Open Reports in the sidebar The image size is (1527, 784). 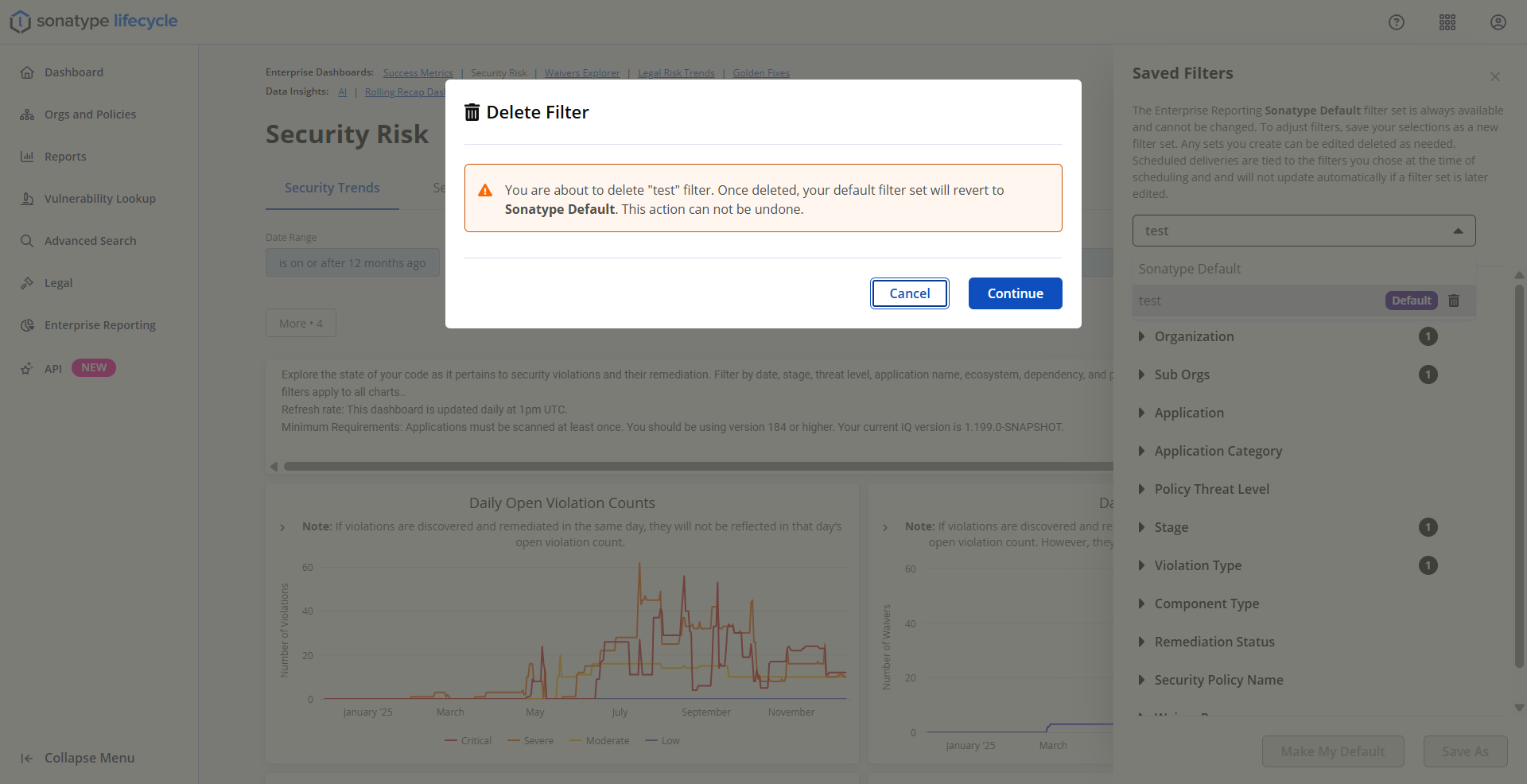click(65, 157)
